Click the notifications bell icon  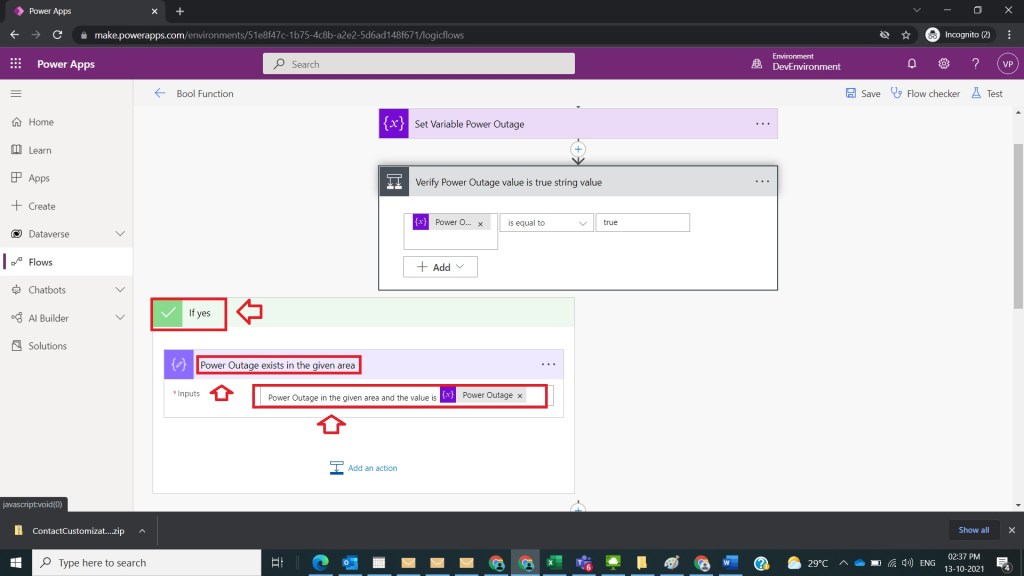click(912, 64)
